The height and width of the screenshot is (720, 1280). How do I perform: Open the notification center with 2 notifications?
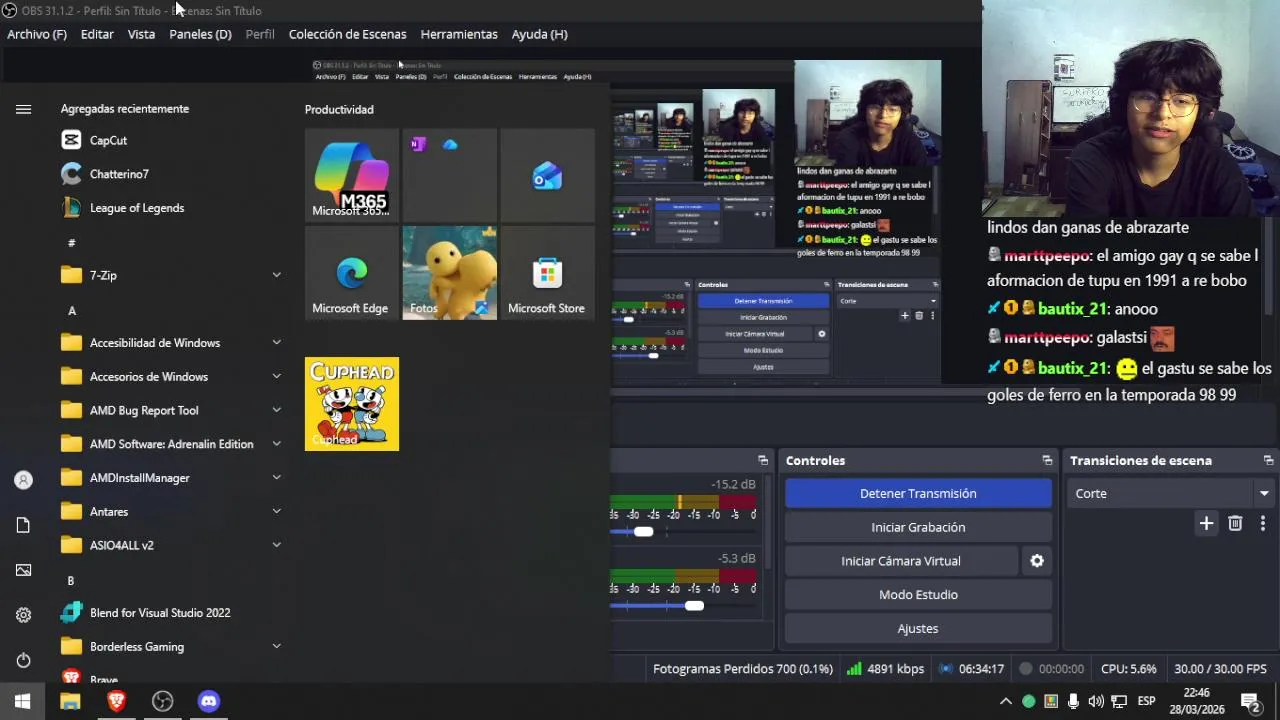tap(1249, 702)
